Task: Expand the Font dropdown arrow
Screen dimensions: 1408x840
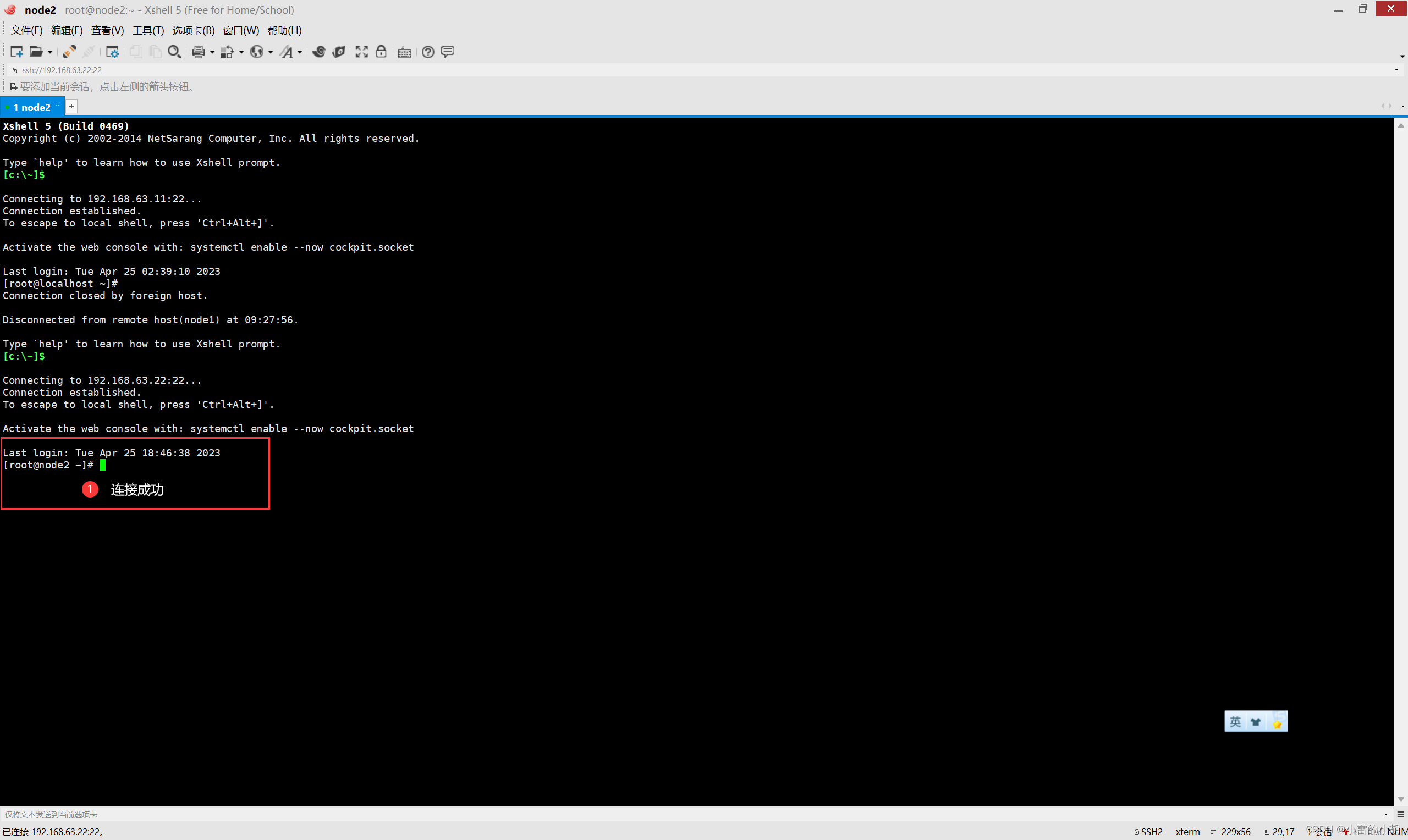Action: tap(300, 53)
